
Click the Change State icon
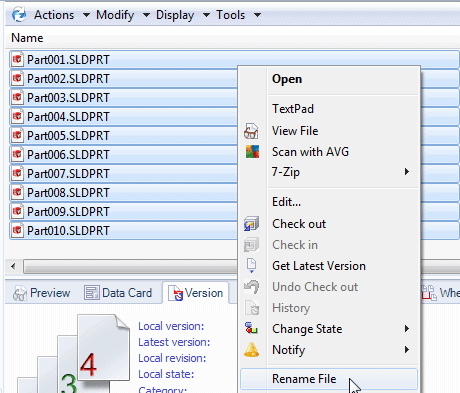(x=251, y=328)
